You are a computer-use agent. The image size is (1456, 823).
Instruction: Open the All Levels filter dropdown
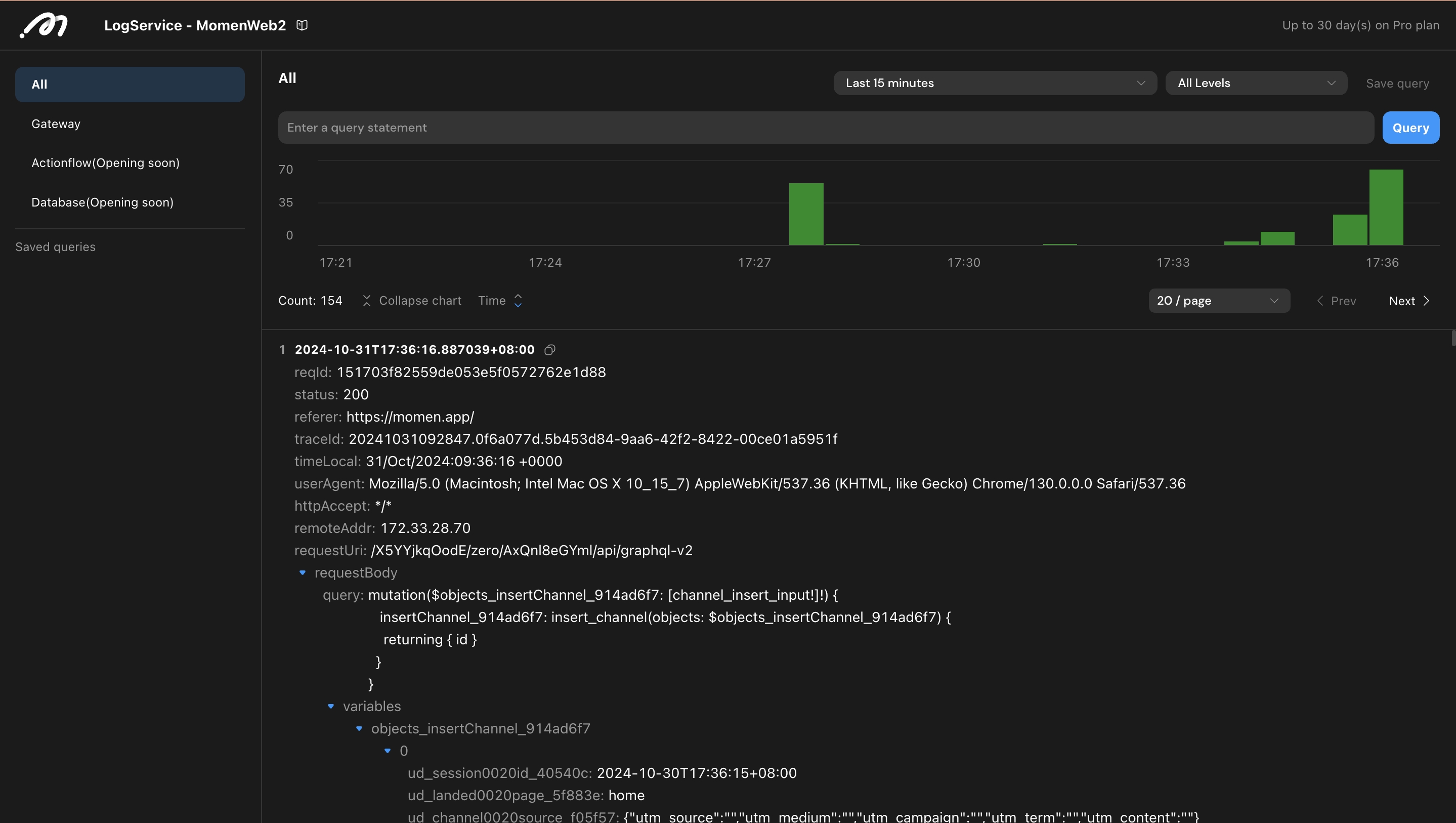tap(1256, 83)
